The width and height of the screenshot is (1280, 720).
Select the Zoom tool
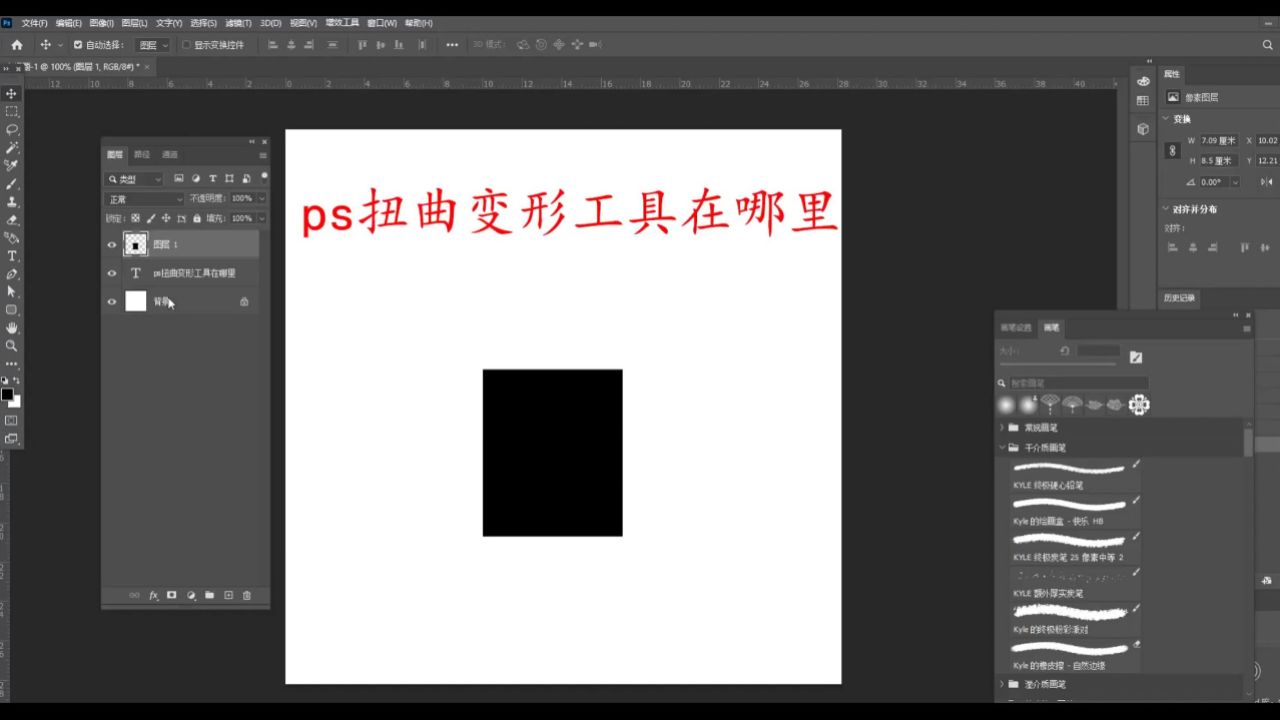(x=10, y=345)
